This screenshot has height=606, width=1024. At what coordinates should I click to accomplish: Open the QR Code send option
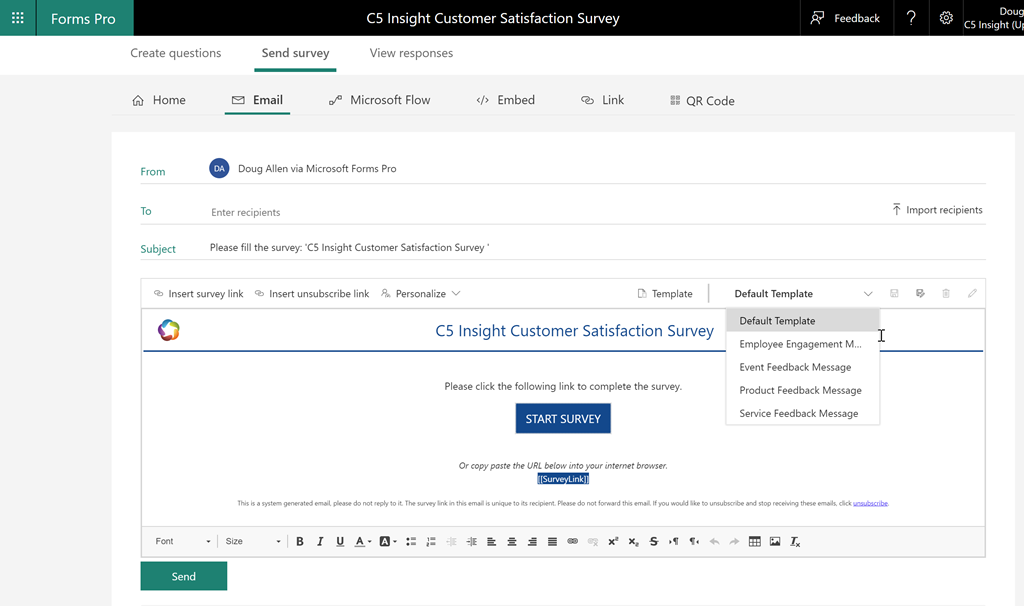coord(702,101)
